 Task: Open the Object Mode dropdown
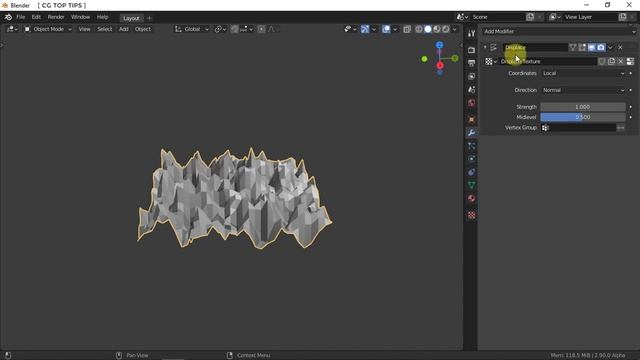point(48,29)
